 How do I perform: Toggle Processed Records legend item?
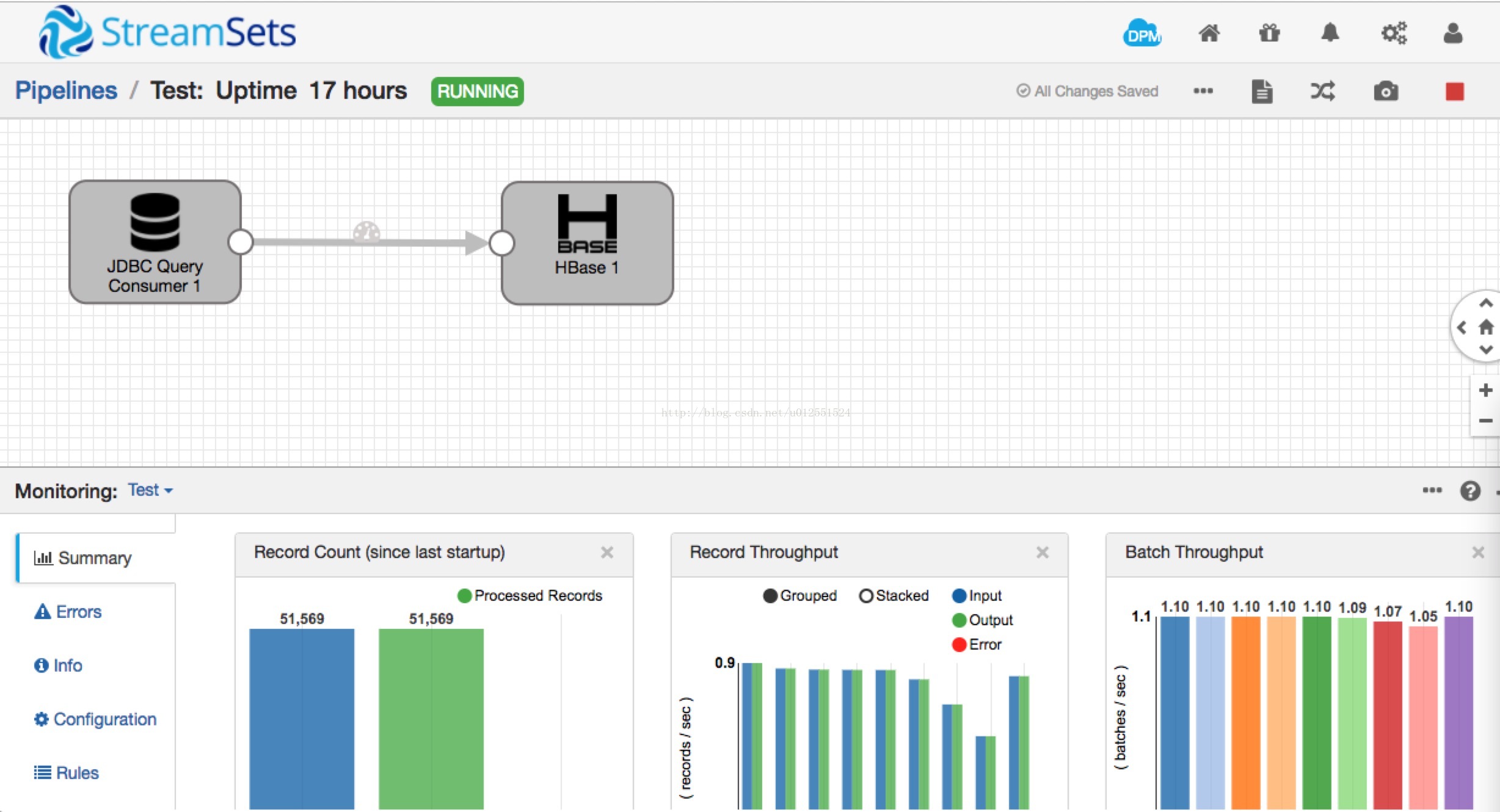(530, 596)
